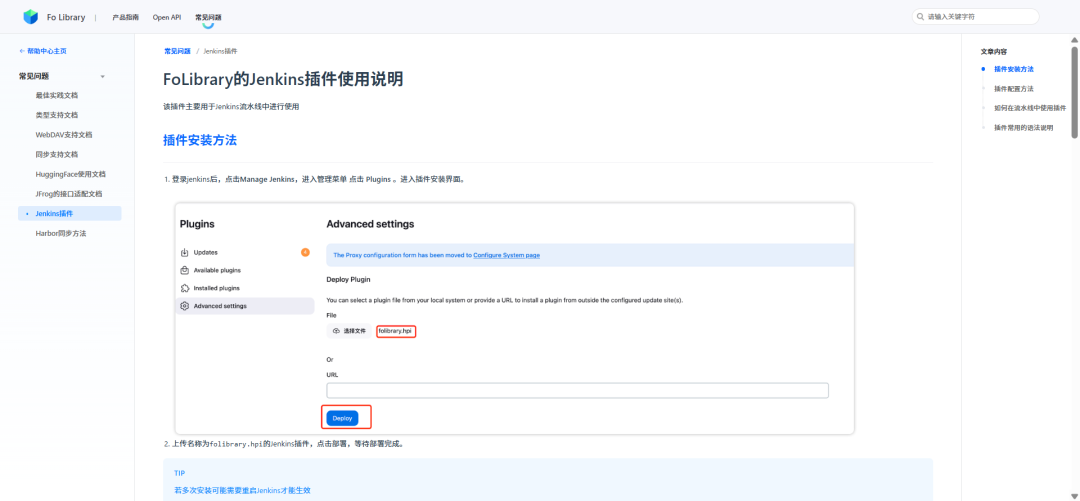This screenshot has height=501, width=1080.
Task: Click the 常见问题 breadcrumb link
Action: pyautogui.click(x=177, y=51)
